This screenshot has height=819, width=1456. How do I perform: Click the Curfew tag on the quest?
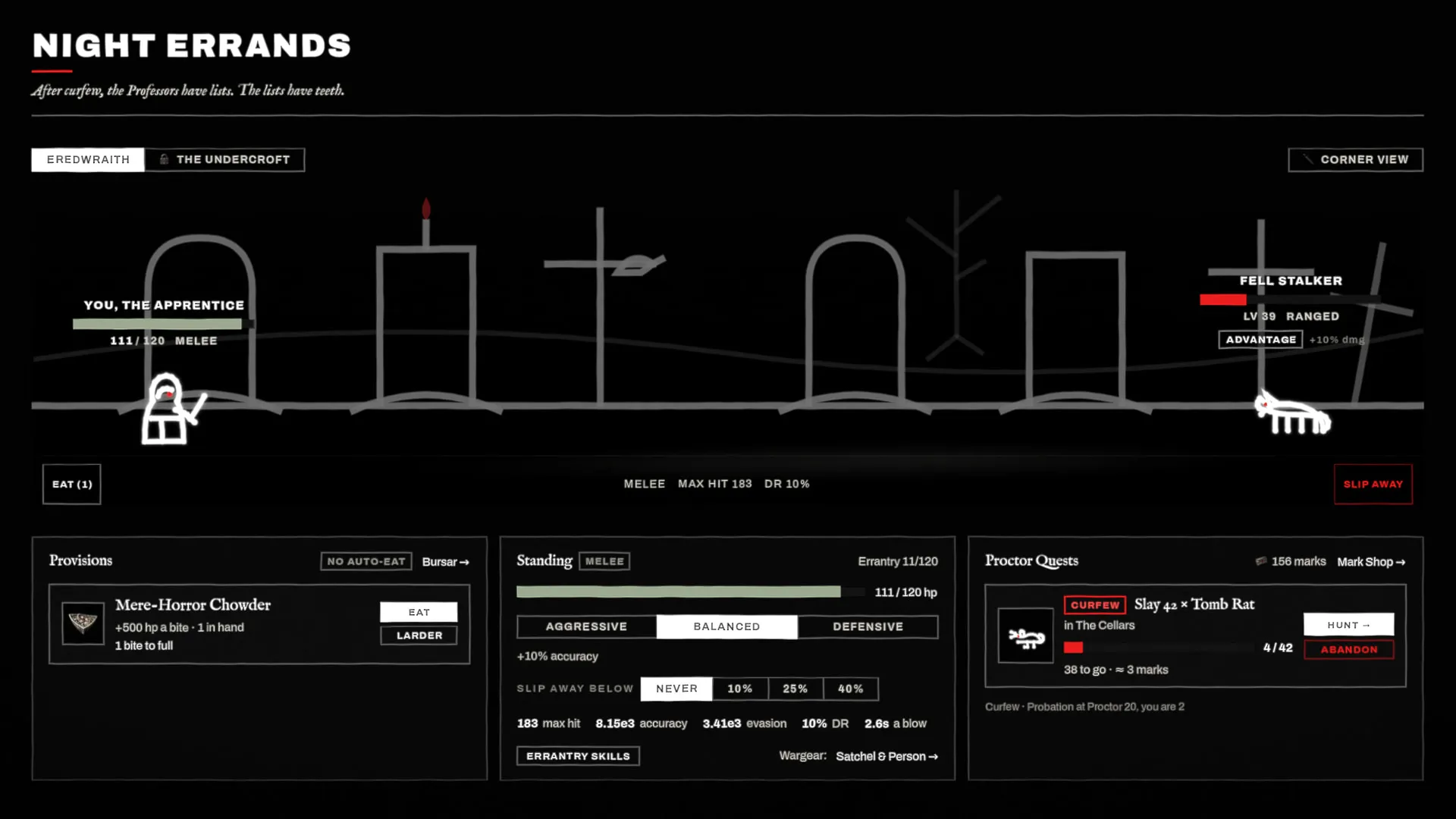tap(1095, 605)
